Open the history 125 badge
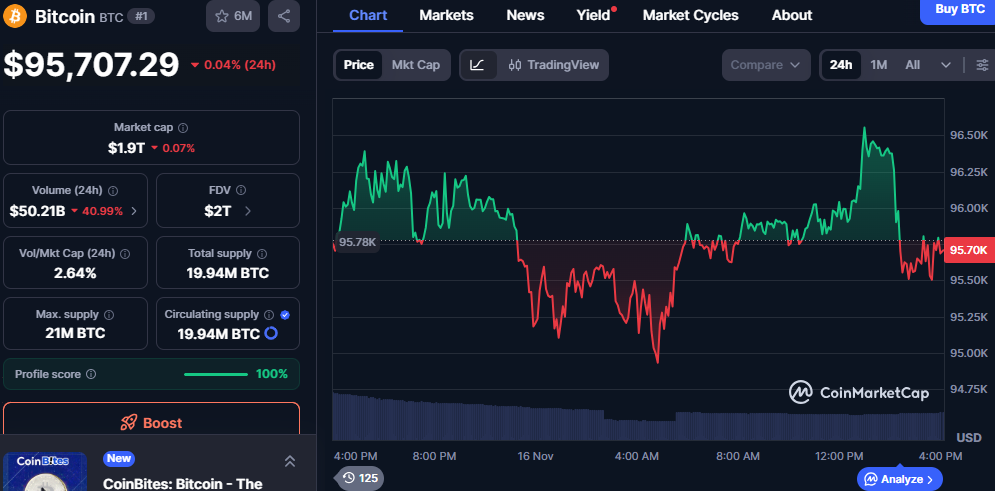The width and height of the screenshot is (995, 491). pos(359,478)
